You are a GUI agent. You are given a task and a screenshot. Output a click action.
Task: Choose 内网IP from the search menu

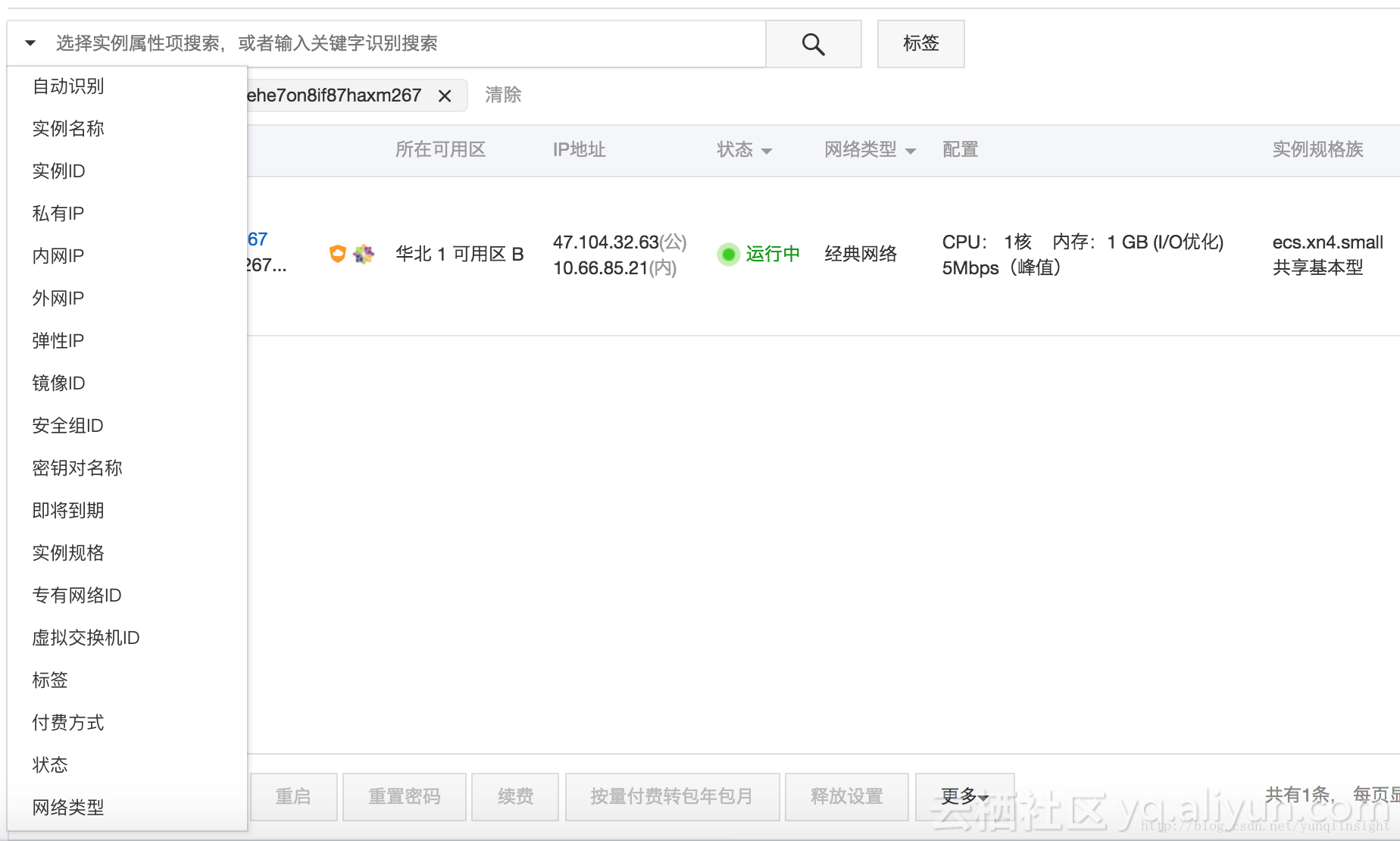point(127,256)
